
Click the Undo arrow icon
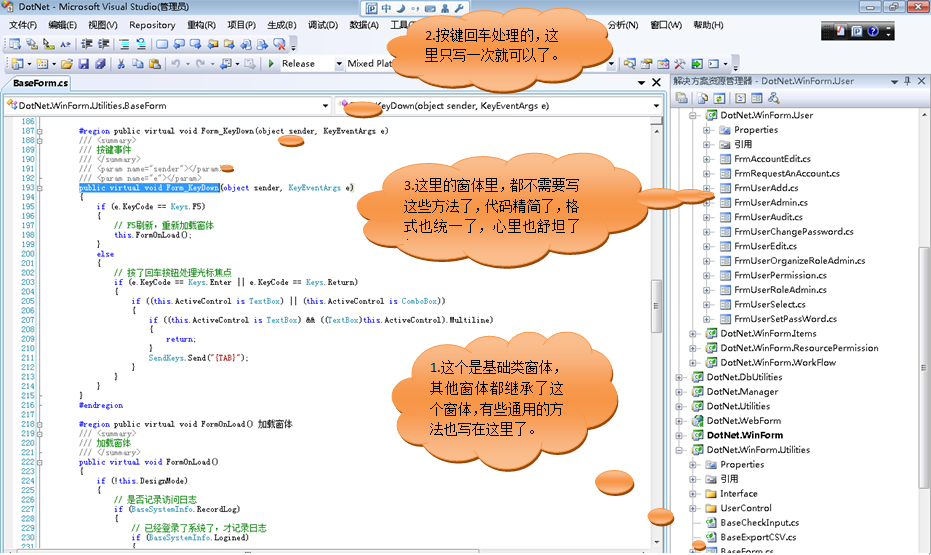coord(176,64)
